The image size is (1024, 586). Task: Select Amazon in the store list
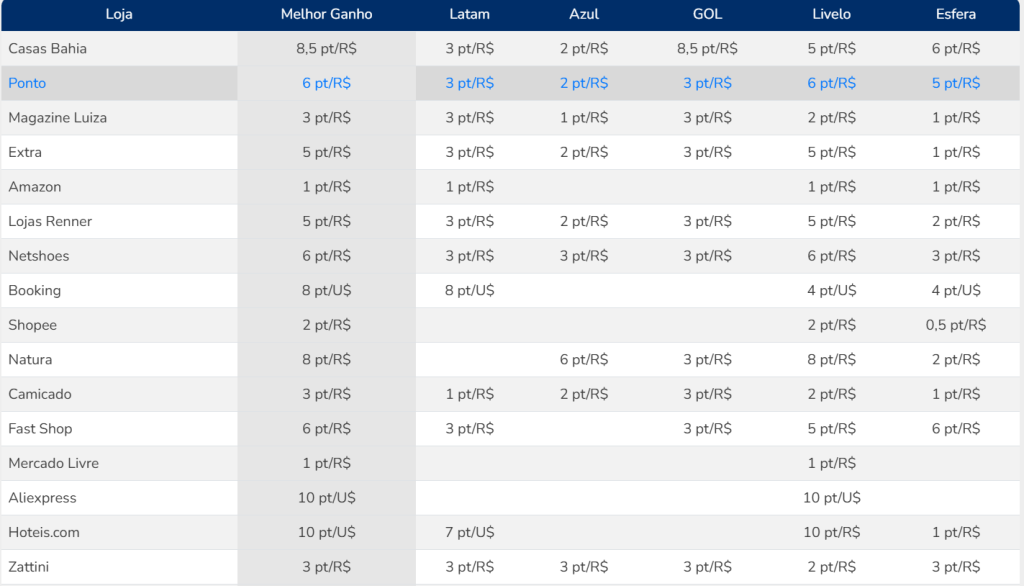[x=35, y=187]
